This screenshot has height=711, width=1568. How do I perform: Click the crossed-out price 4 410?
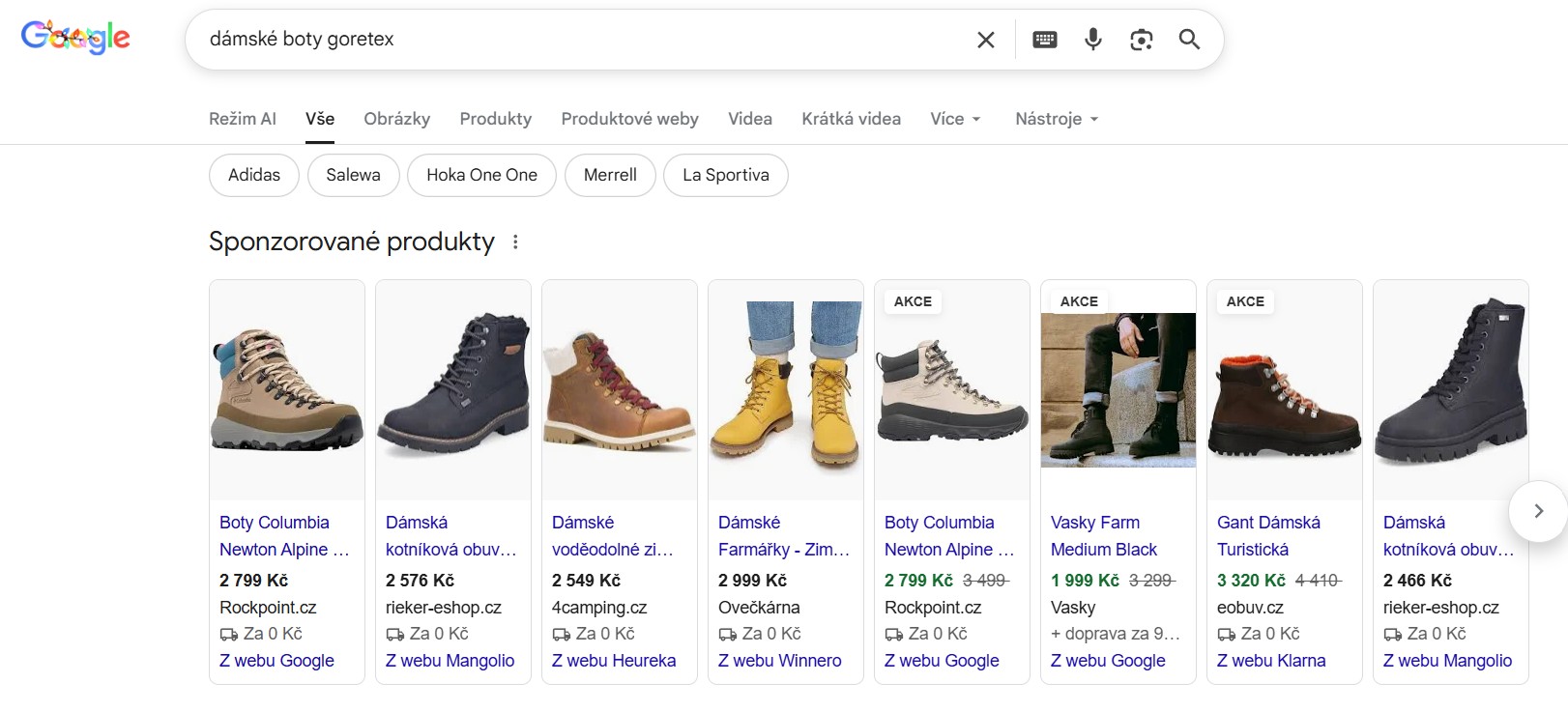(1319, 581)
